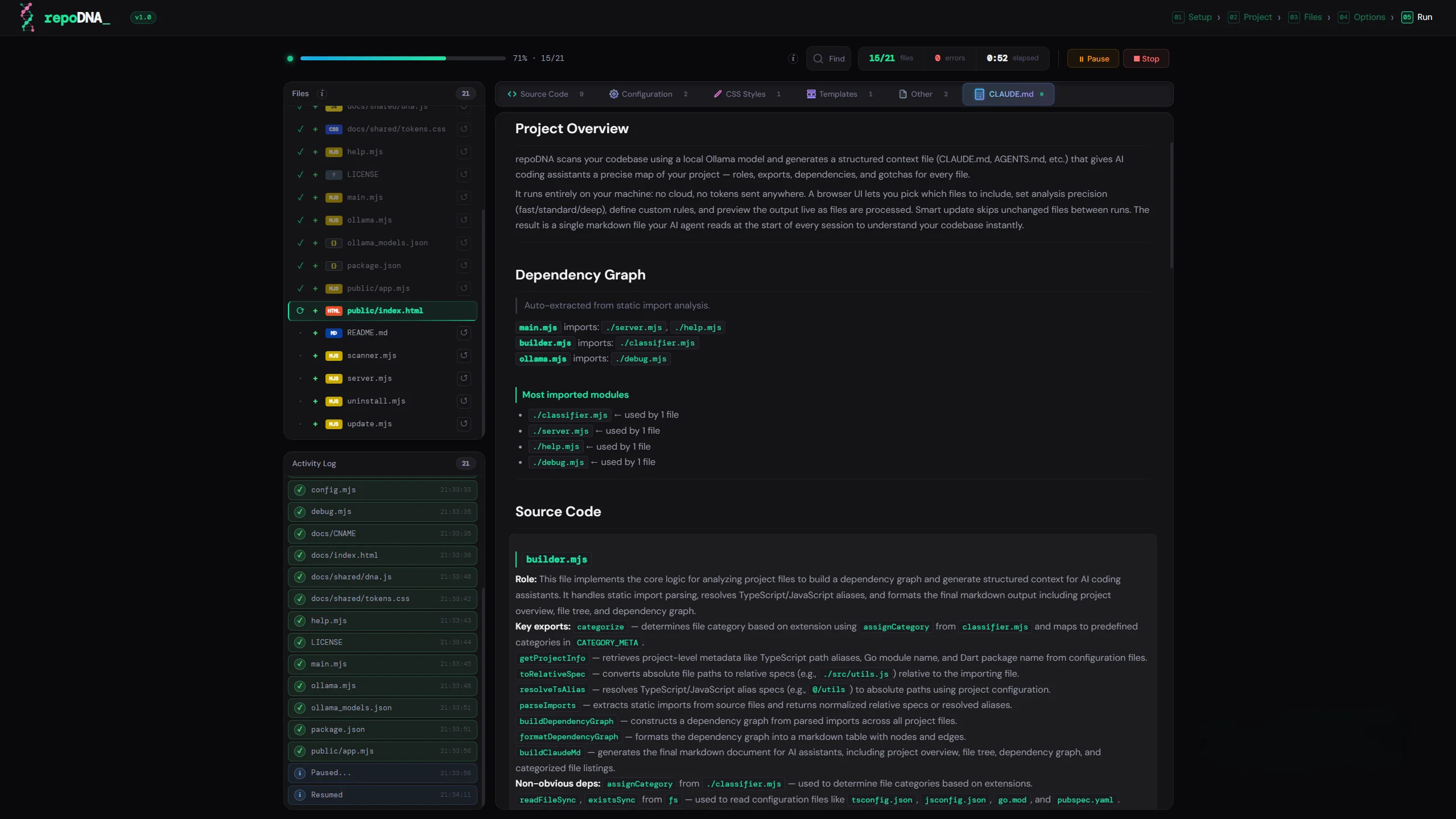Select ollama_models.json in the Files list

(x=382, y=243)
